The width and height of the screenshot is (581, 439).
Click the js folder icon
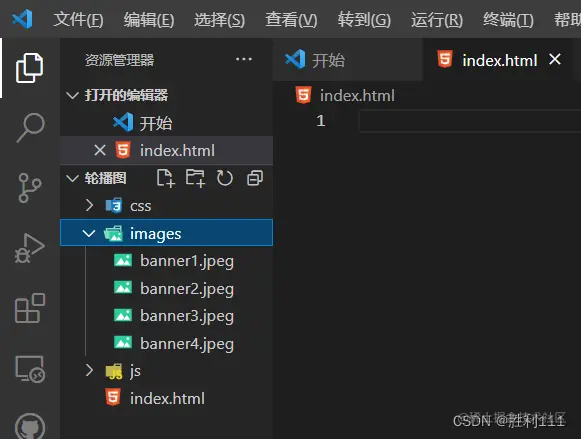pyautogui.click(x=114, y=371)
